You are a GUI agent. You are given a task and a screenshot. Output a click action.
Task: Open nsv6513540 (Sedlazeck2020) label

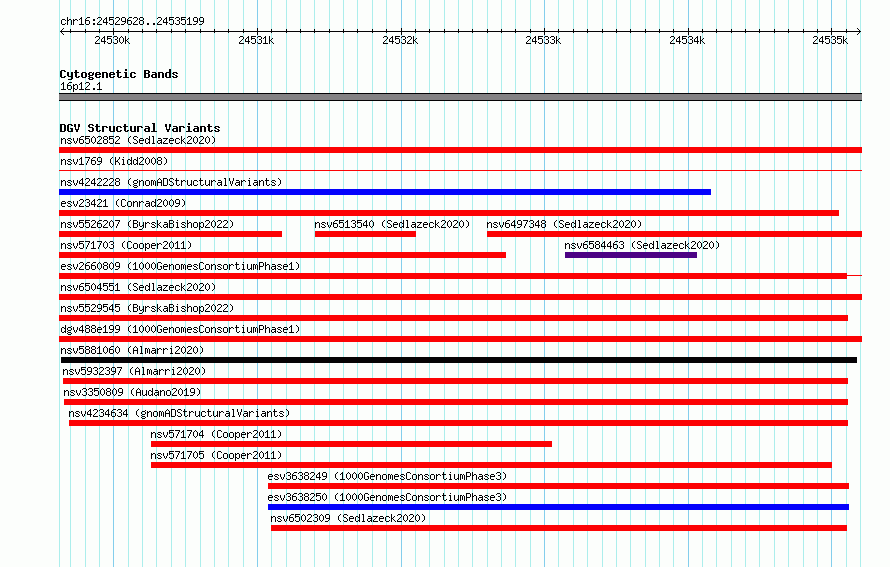pos(392,224)
